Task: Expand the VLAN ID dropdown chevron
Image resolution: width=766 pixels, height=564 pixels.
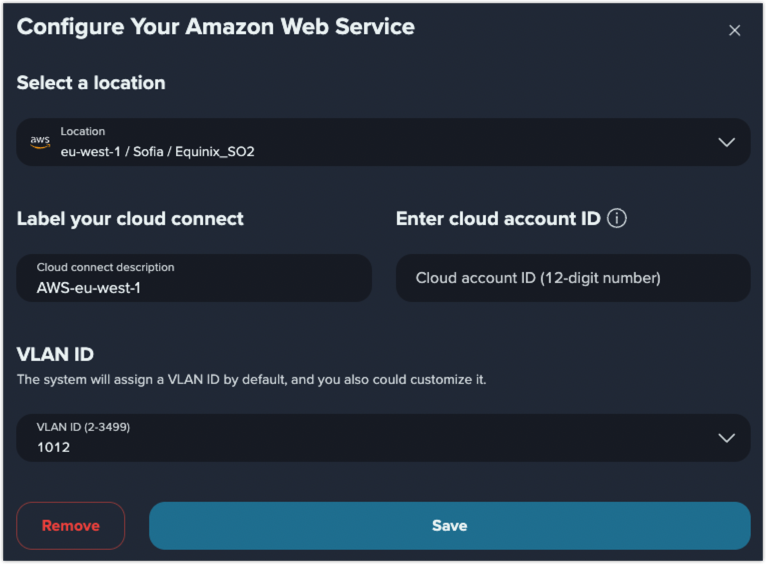Action: [726, 438]
